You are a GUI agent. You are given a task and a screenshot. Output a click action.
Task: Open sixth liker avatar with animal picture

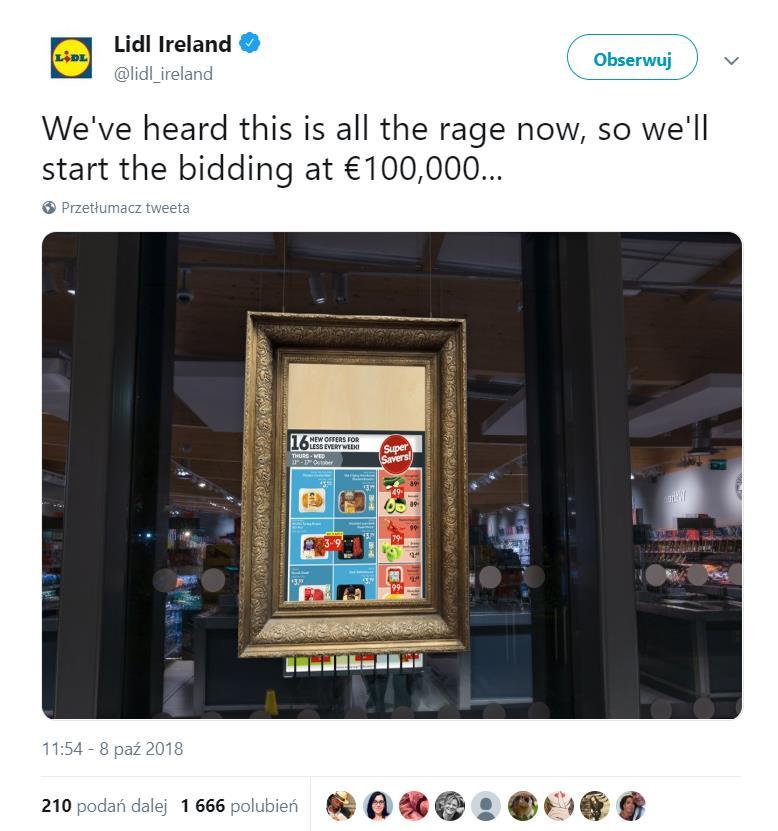coord(522,806)
